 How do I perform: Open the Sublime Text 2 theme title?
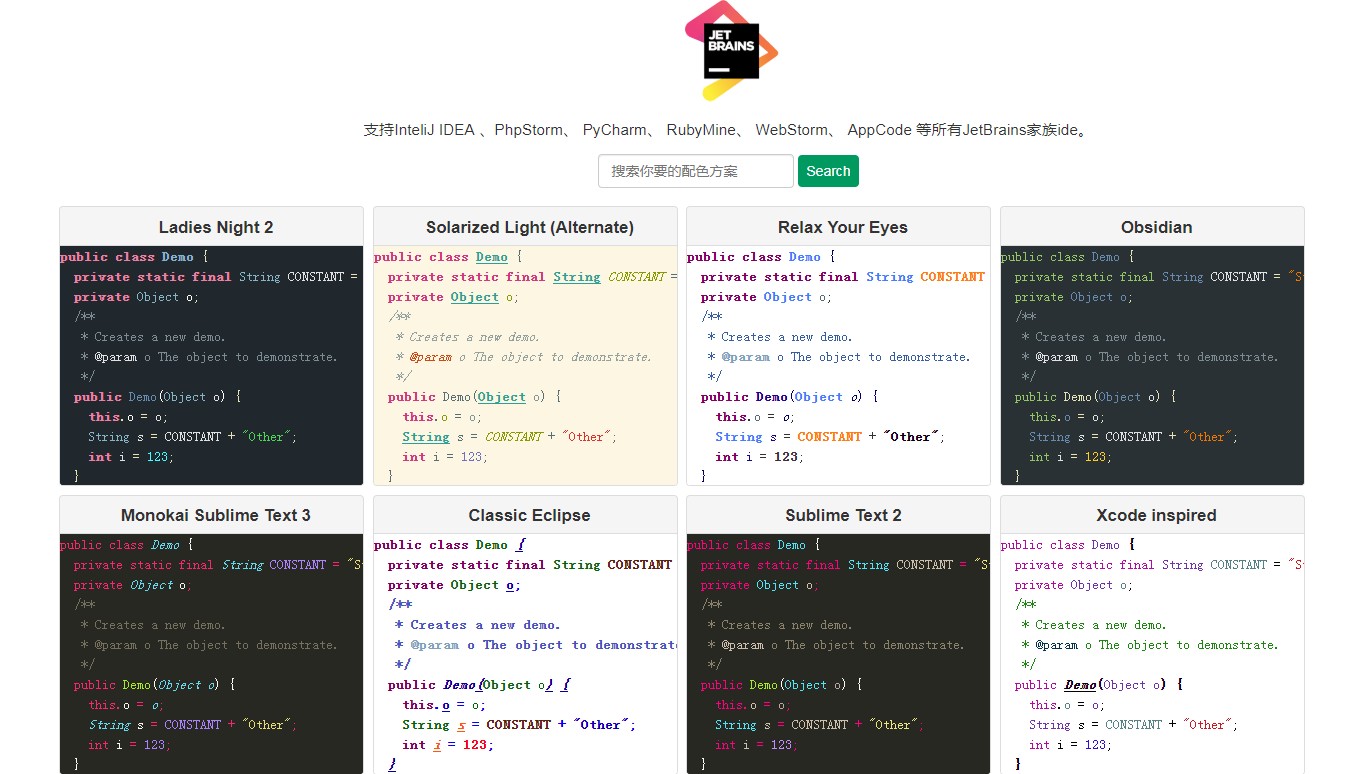coord(843,515)
